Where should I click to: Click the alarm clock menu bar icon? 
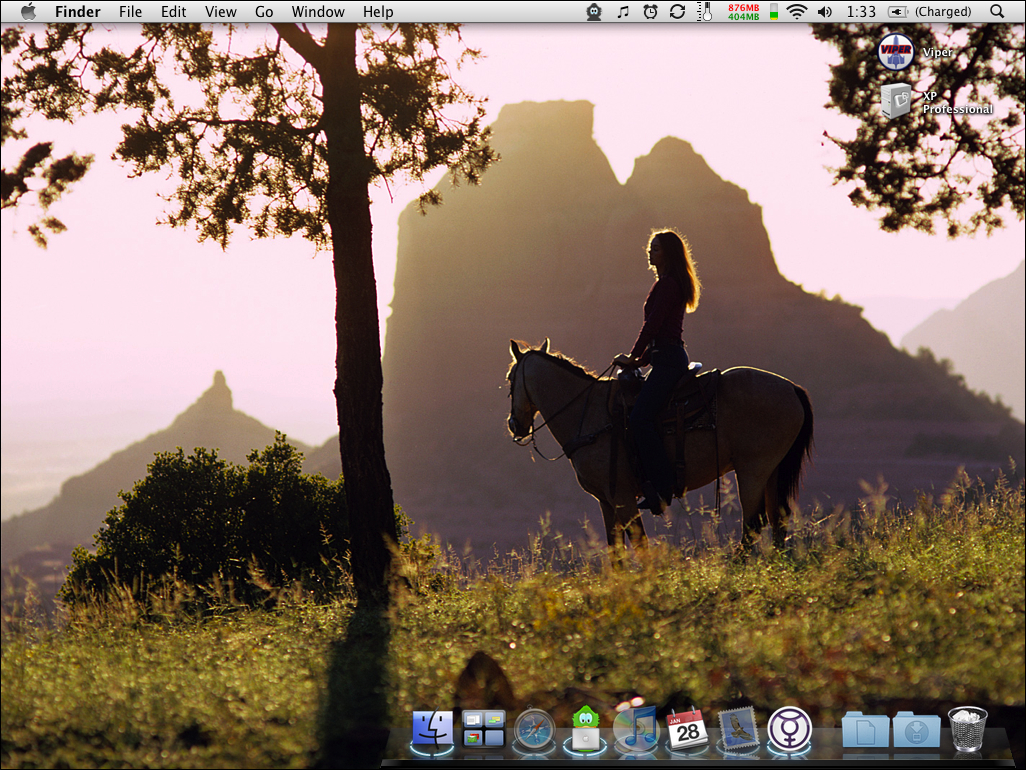pyautogui.click(x=650, y=12)
